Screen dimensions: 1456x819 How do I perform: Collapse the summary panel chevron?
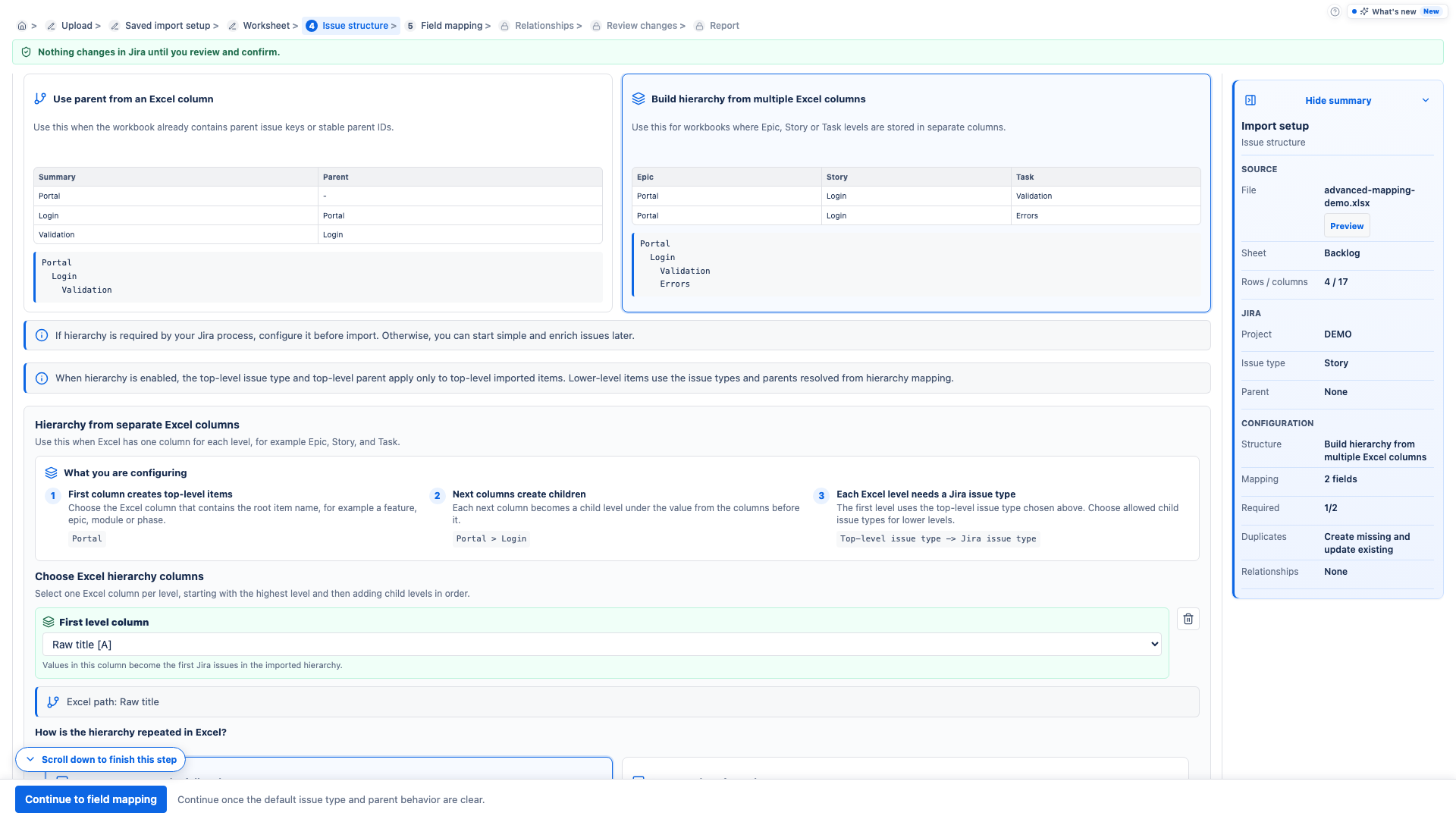[x=1426, y=100]
